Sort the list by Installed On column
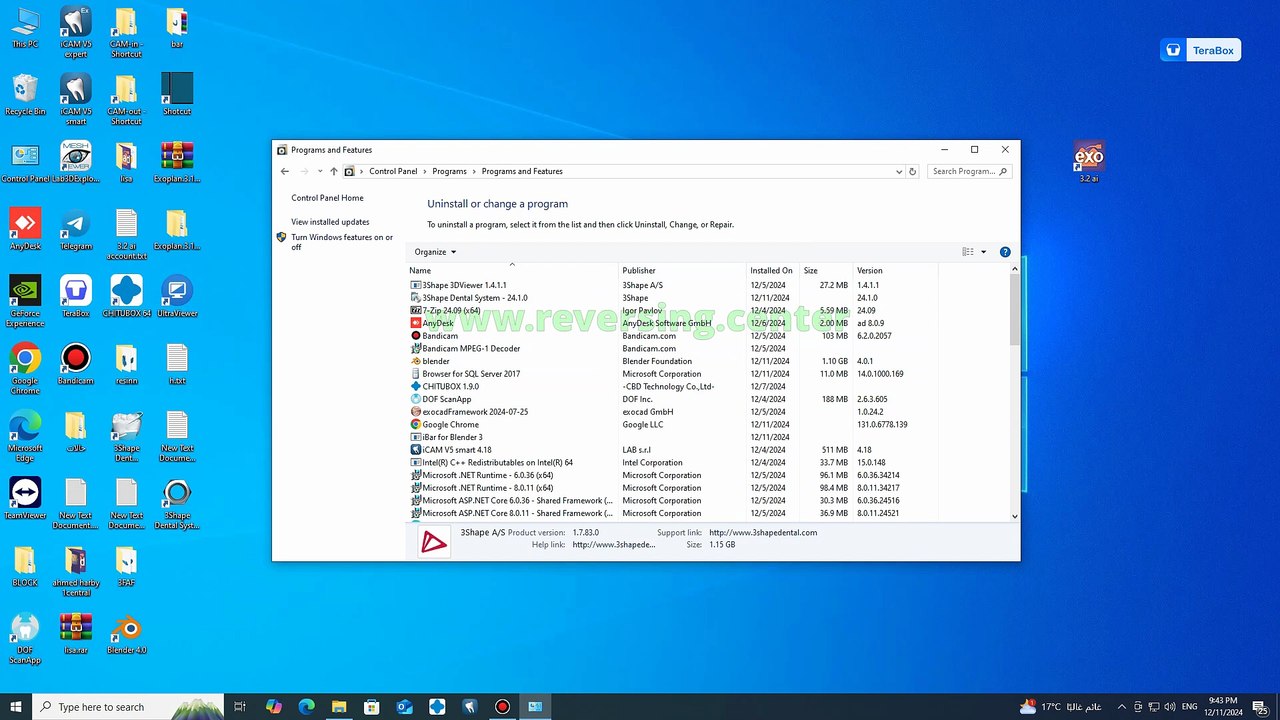This screenshot has height=720, width=1280. 773,270
